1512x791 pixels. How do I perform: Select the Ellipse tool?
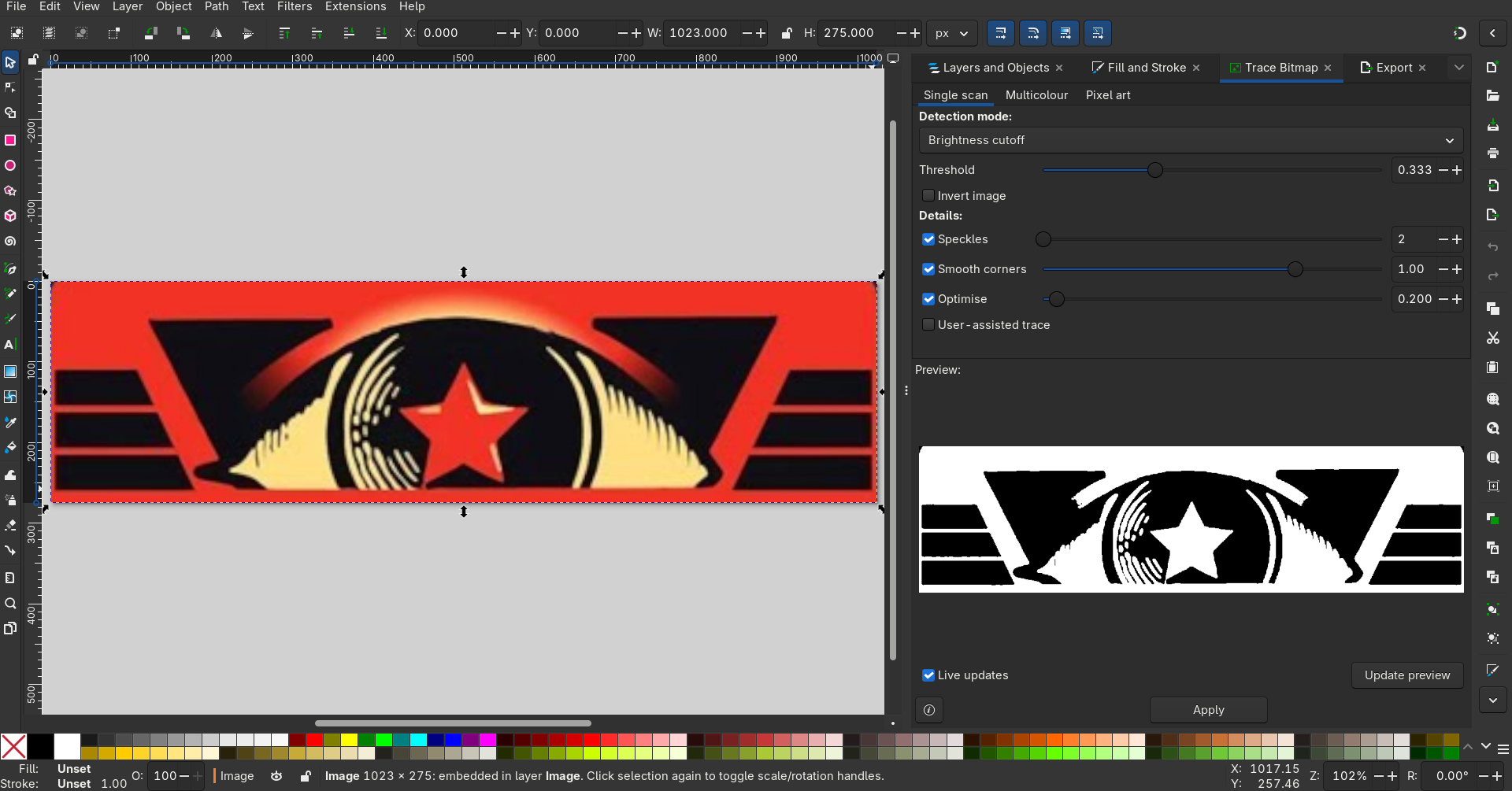point(10,166)
